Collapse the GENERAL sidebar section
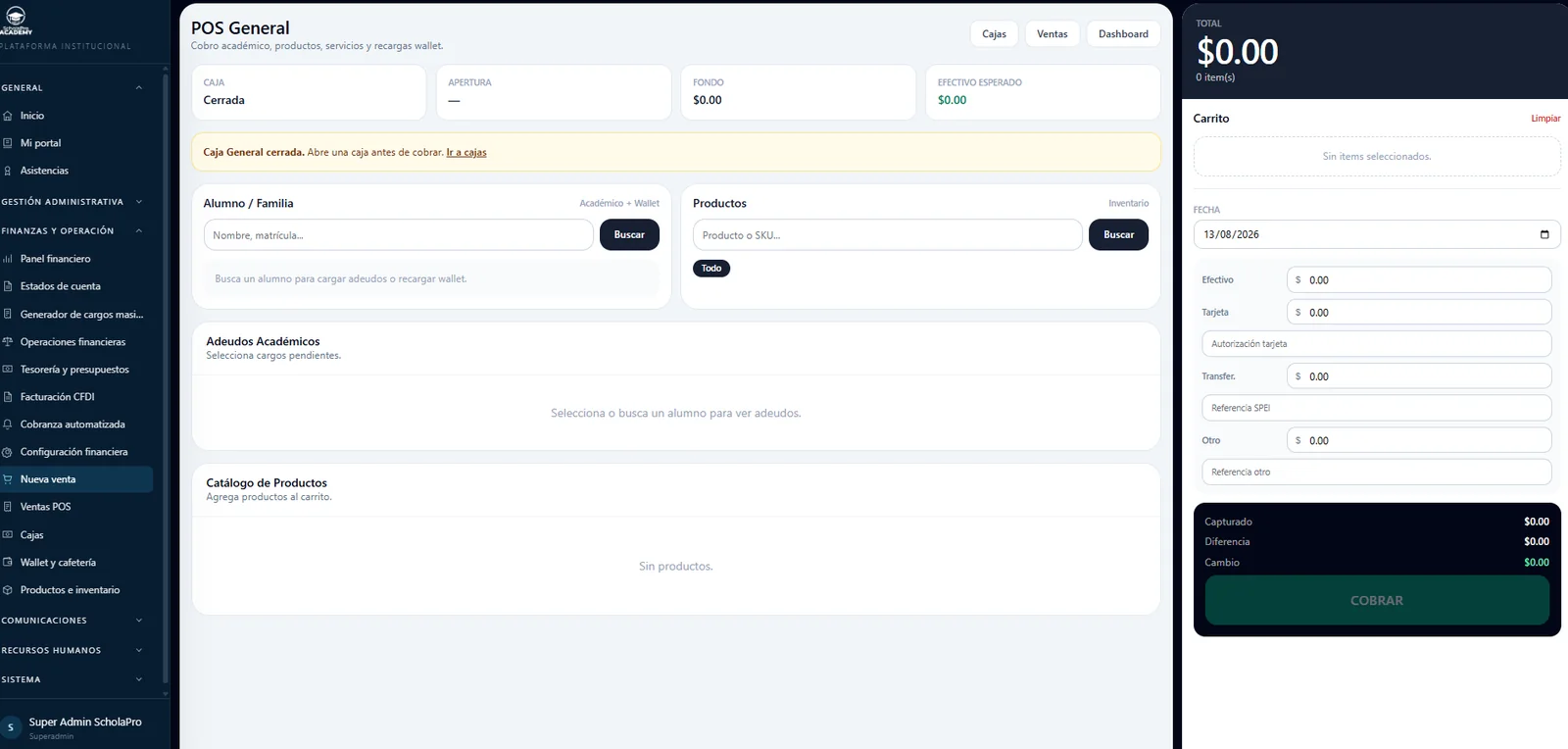1568x749 pixels. [139, 88]
